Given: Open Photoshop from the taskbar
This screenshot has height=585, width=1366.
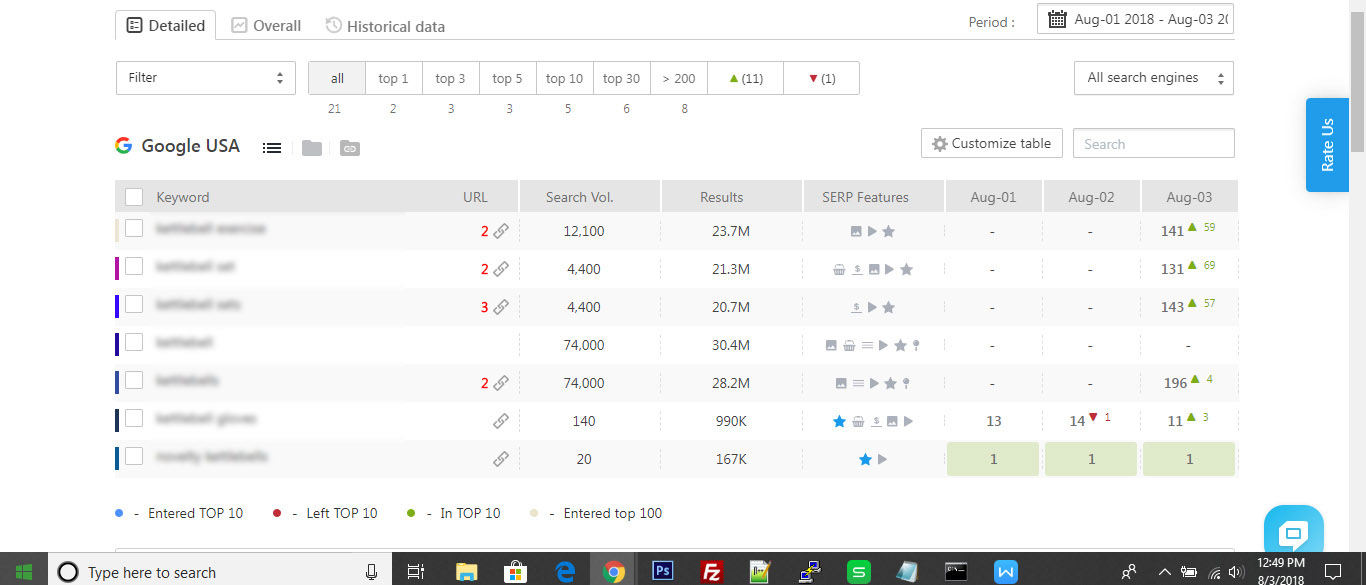Looking at the screenshot, I should point(662,571).
